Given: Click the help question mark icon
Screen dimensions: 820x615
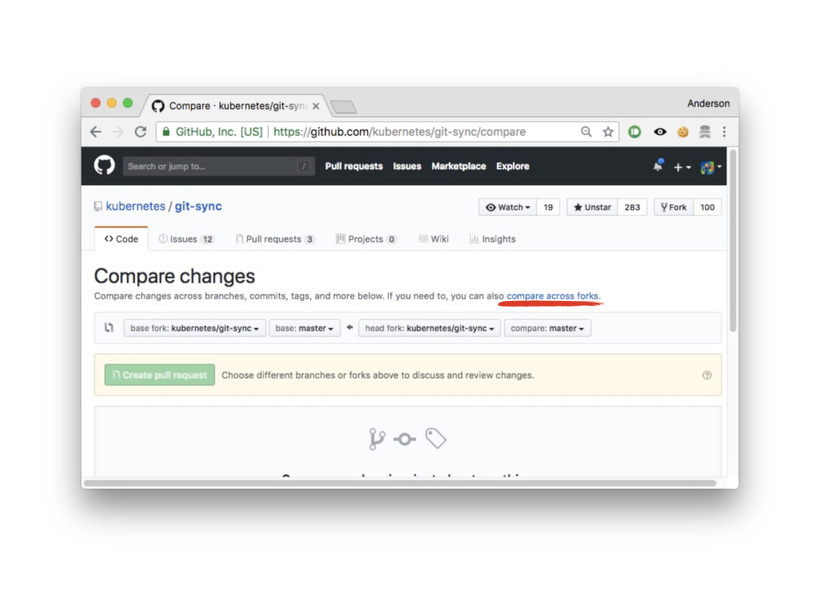Looking at the screenshot, I should pyautogui.click(x=707, y=375).
